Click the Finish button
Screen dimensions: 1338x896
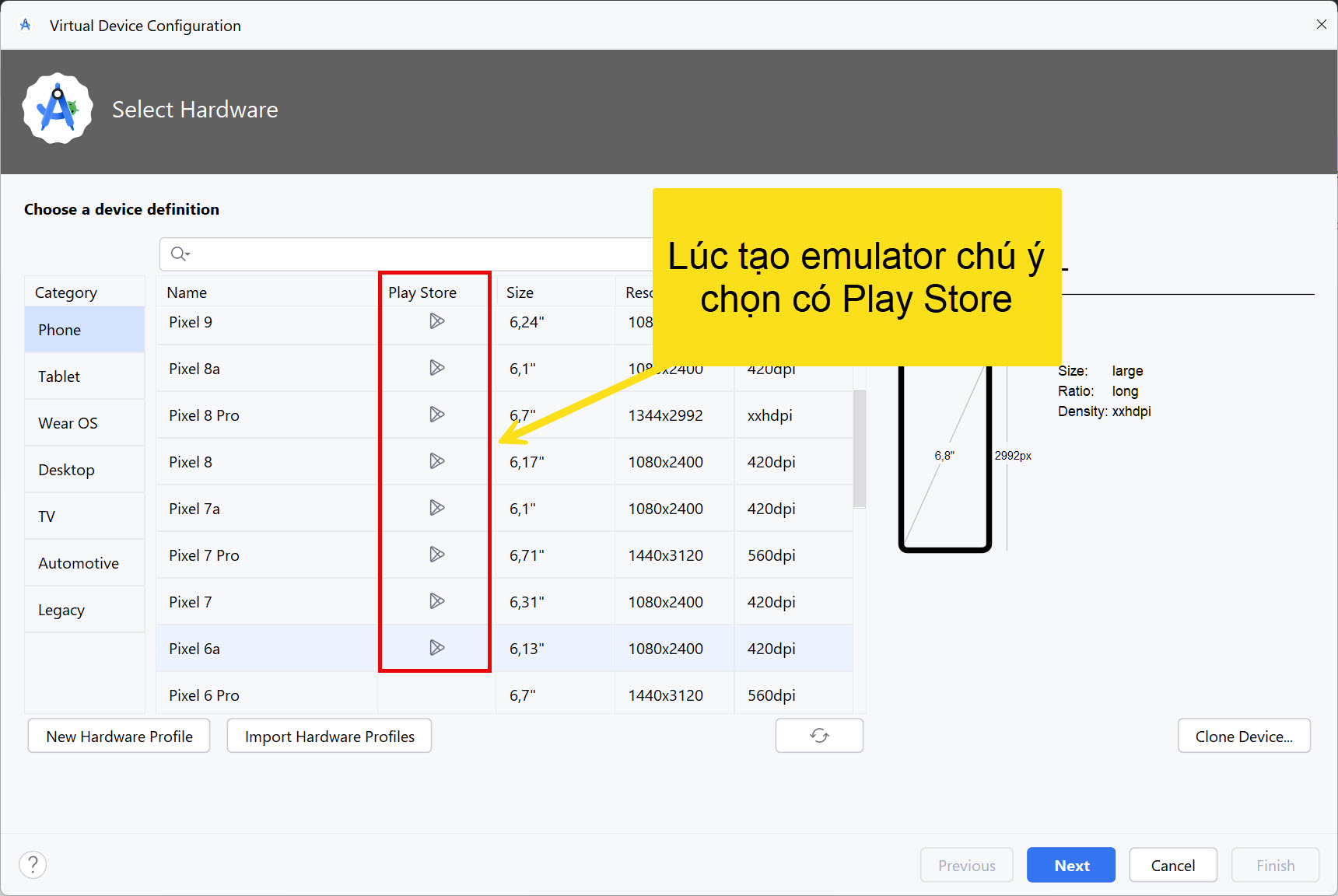[1276, 865]
